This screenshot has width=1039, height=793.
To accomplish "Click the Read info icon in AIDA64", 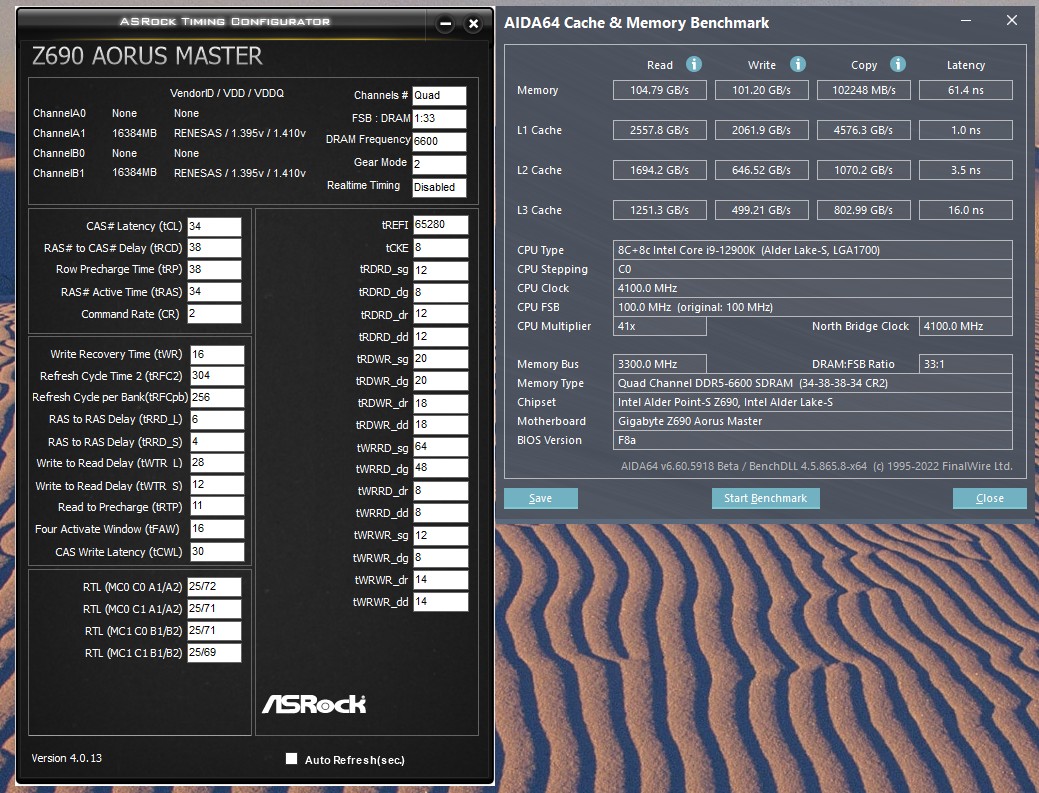I will point(693,64).
